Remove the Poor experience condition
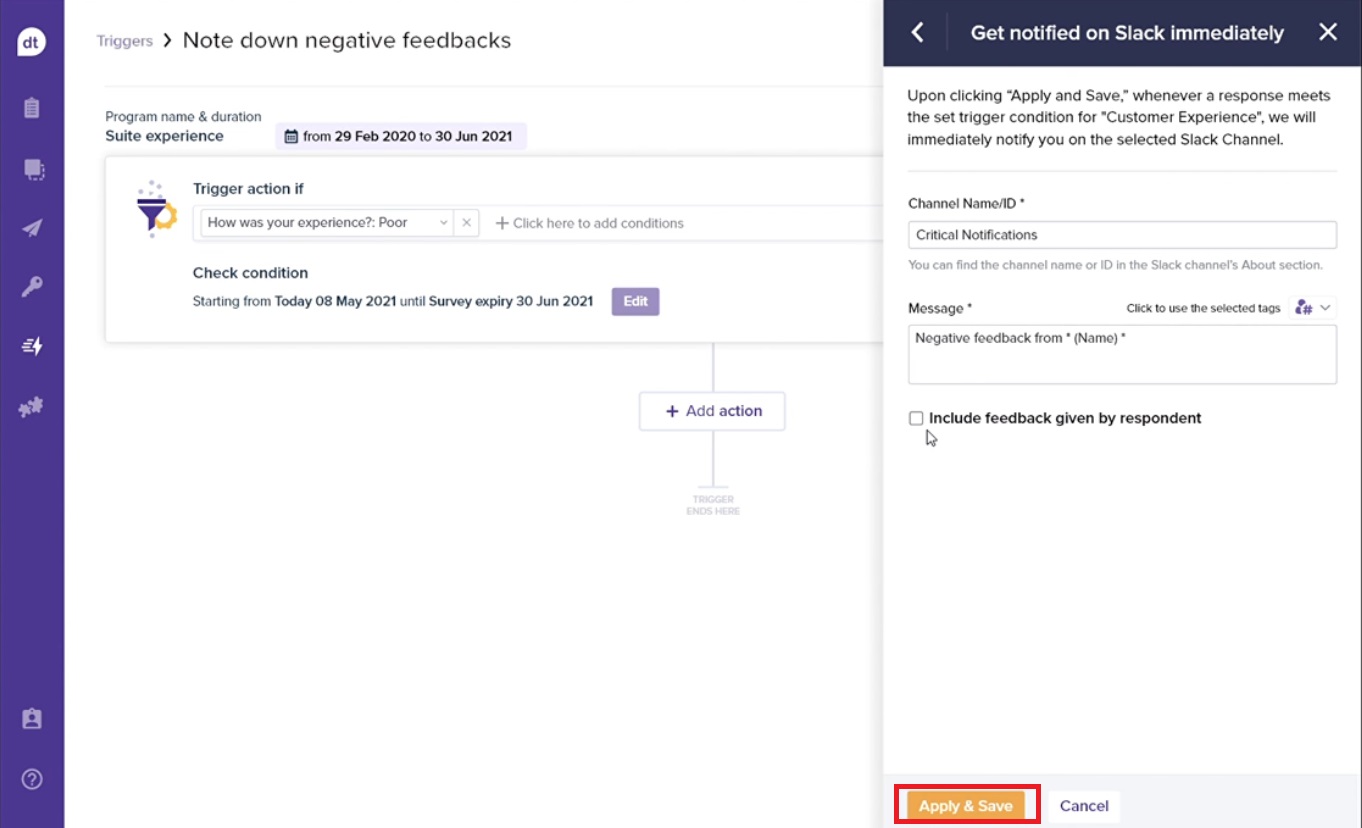This screenshot has width=1362, height=828. click(x=466, y=223)
